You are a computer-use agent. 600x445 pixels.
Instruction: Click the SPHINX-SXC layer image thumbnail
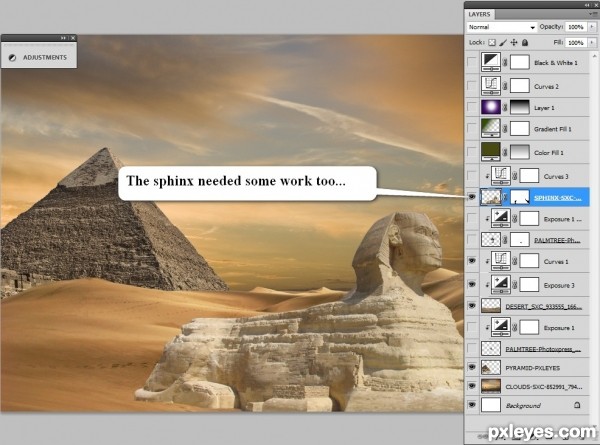coord(491,197)
